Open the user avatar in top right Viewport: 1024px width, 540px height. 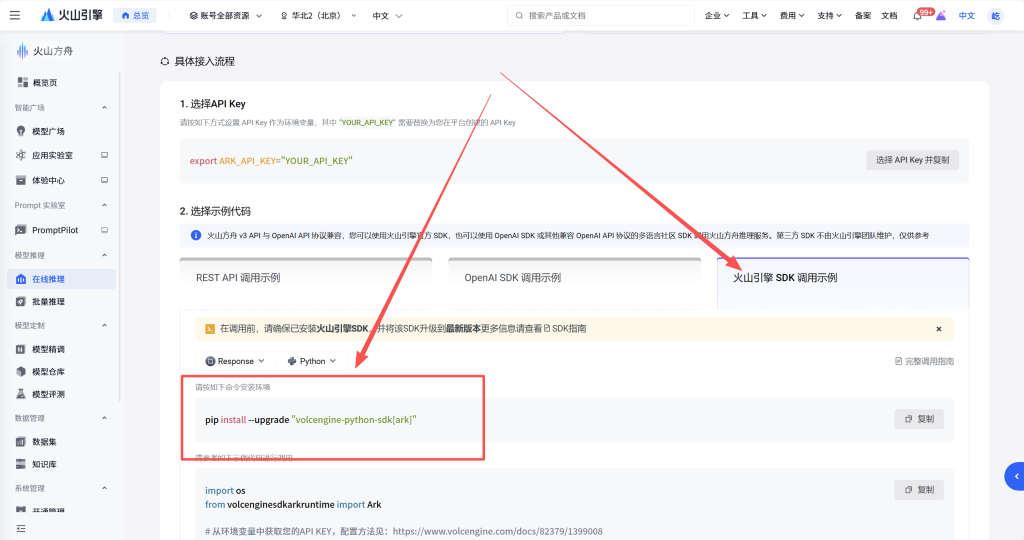995,16
